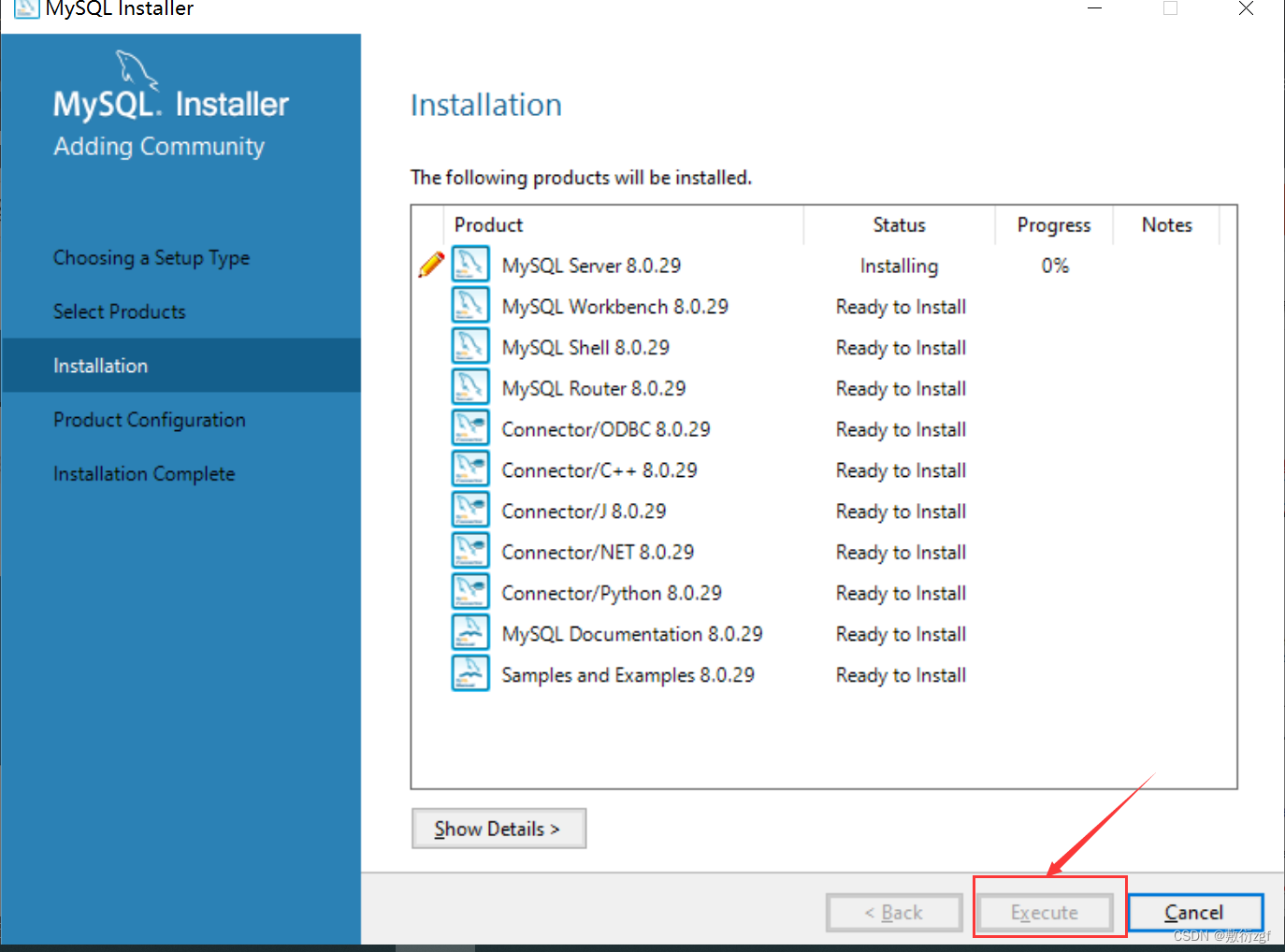This screenshot has width=1285, height=952.
Task: Click the MySQL Installer title bar icon
Action: tap(26, 8)
